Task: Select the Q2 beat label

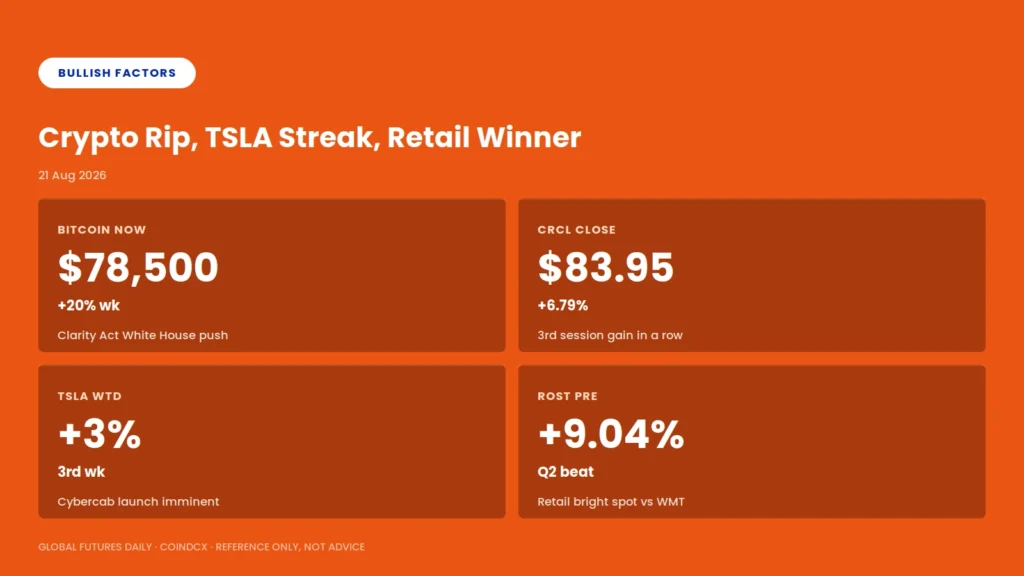Action: point(566,472)
